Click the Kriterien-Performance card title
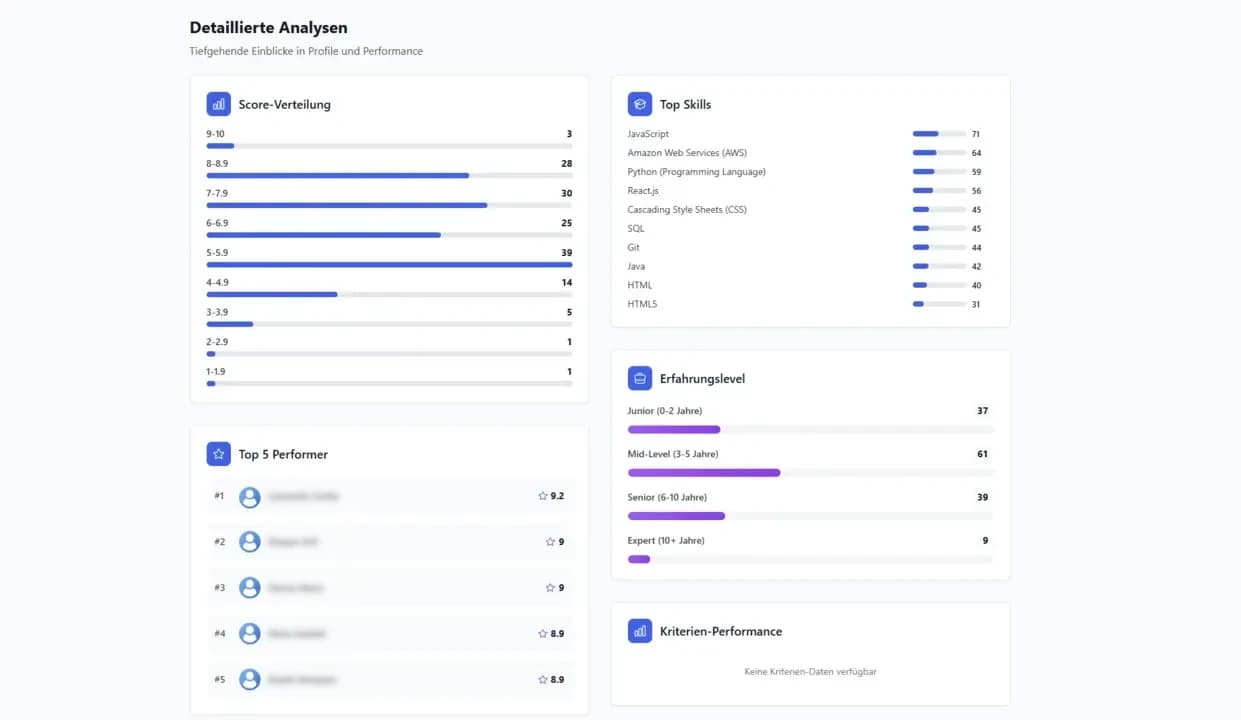Image resolution: width=1241 pixels, height=720 pixels. point(721,631)
